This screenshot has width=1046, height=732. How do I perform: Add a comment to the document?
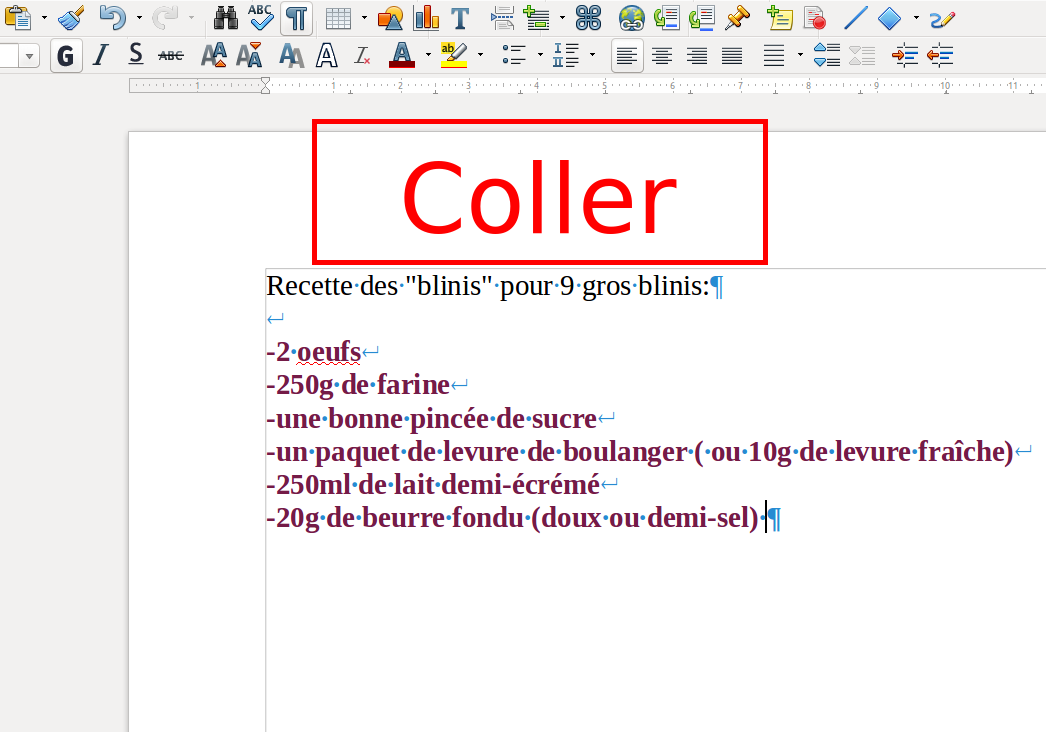[x=780, y=17]
